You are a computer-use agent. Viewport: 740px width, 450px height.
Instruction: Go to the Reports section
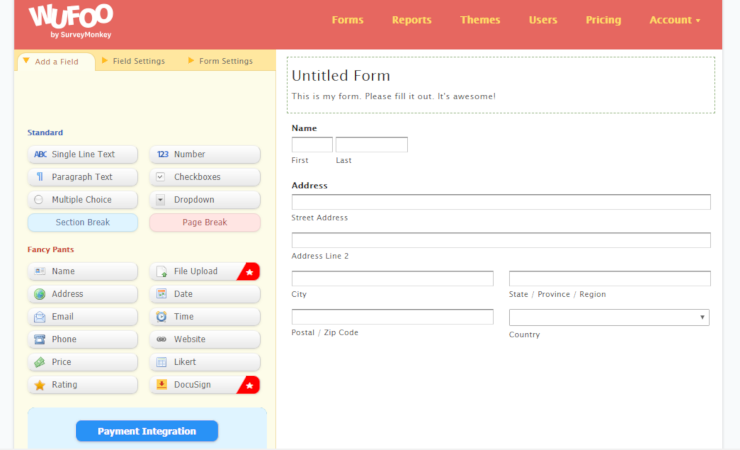click(412, 20)
